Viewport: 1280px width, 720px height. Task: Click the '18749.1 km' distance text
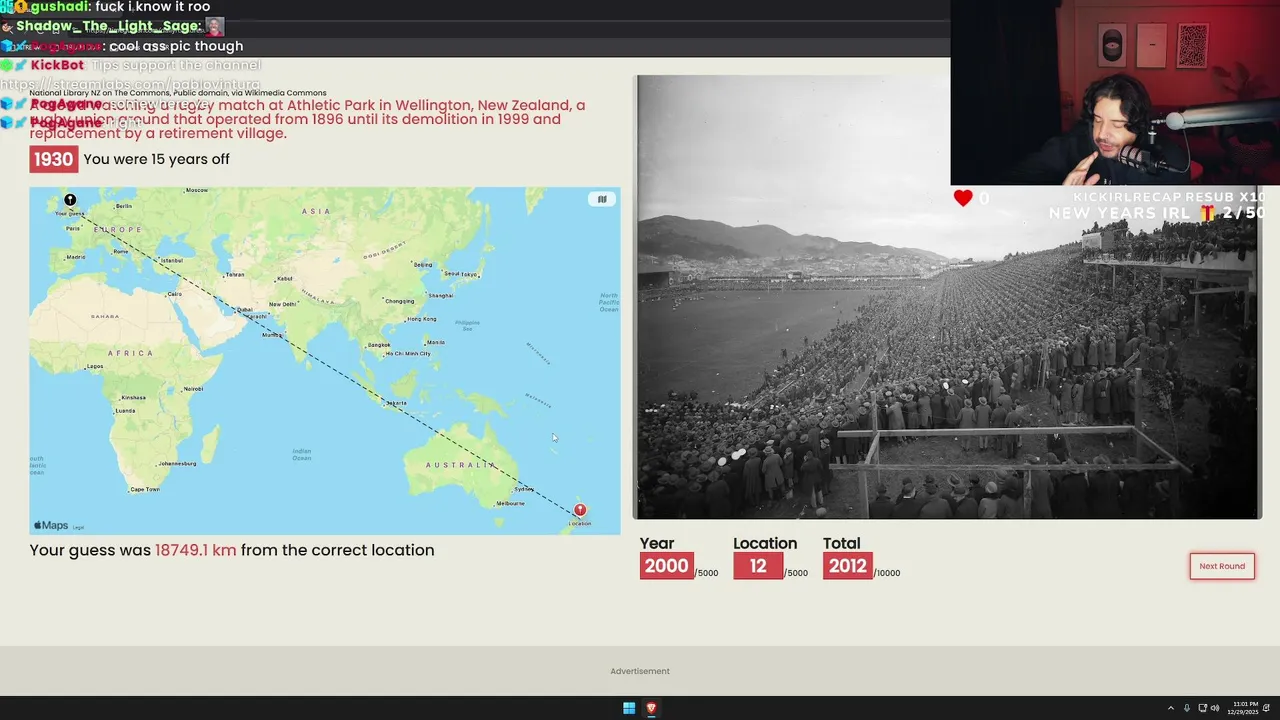click(x=196, y=550)
